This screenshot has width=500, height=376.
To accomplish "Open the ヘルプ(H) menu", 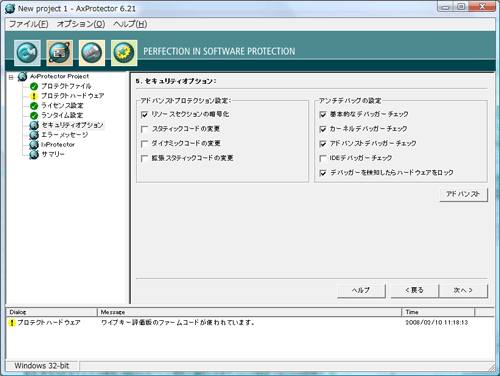I will click(x=130, y=24).
